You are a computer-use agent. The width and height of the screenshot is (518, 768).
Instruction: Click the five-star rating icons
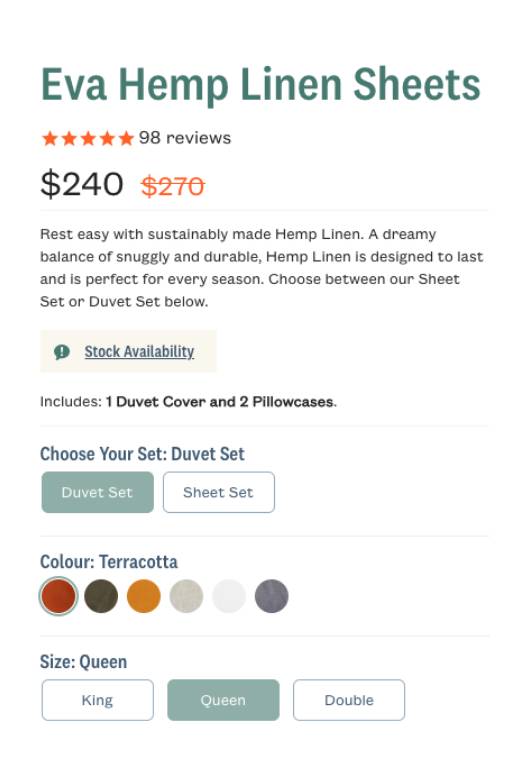88,138
